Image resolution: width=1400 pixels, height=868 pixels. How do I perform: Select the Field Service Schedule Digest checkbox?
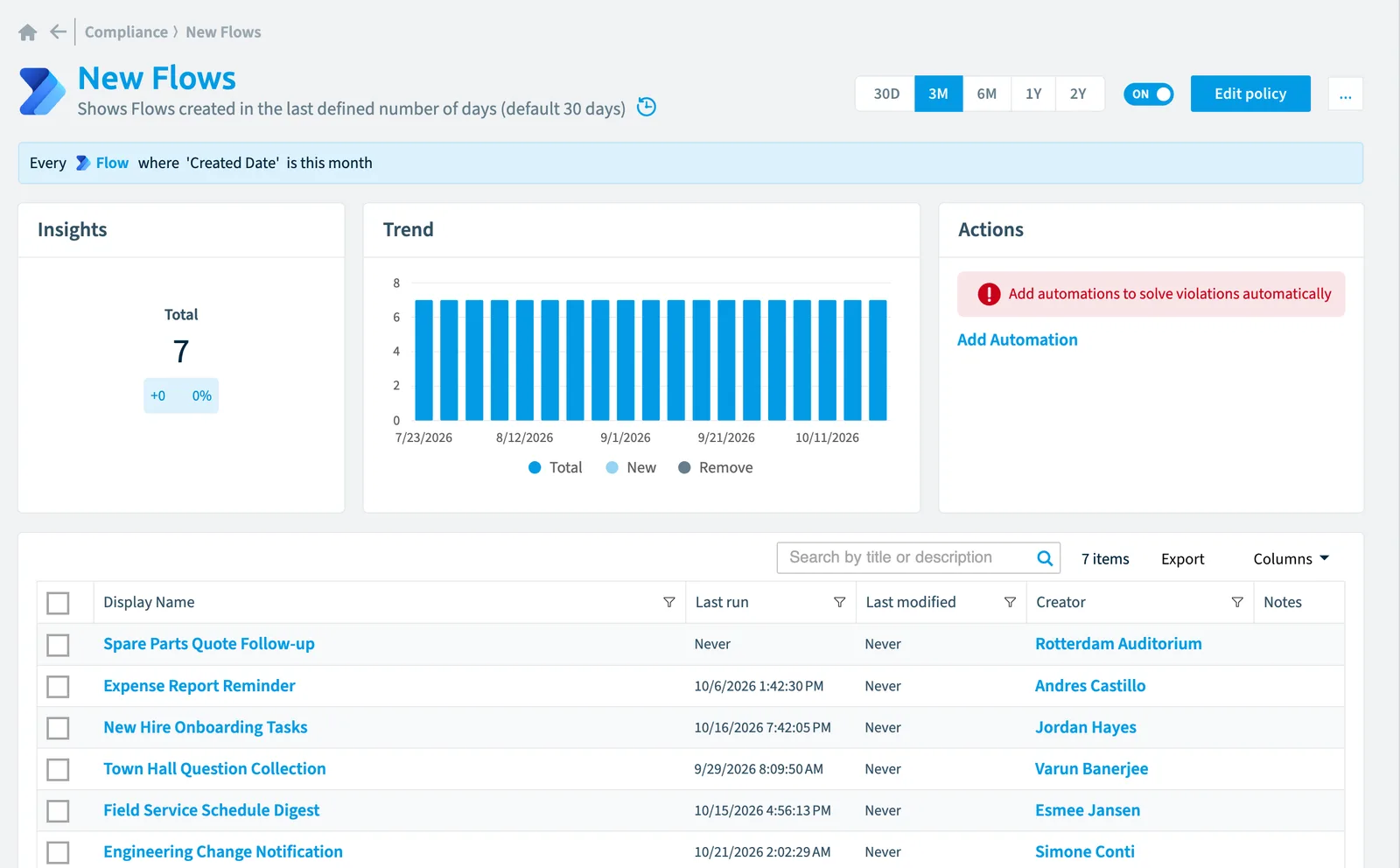pyautogui.click(x=58, y=811)
